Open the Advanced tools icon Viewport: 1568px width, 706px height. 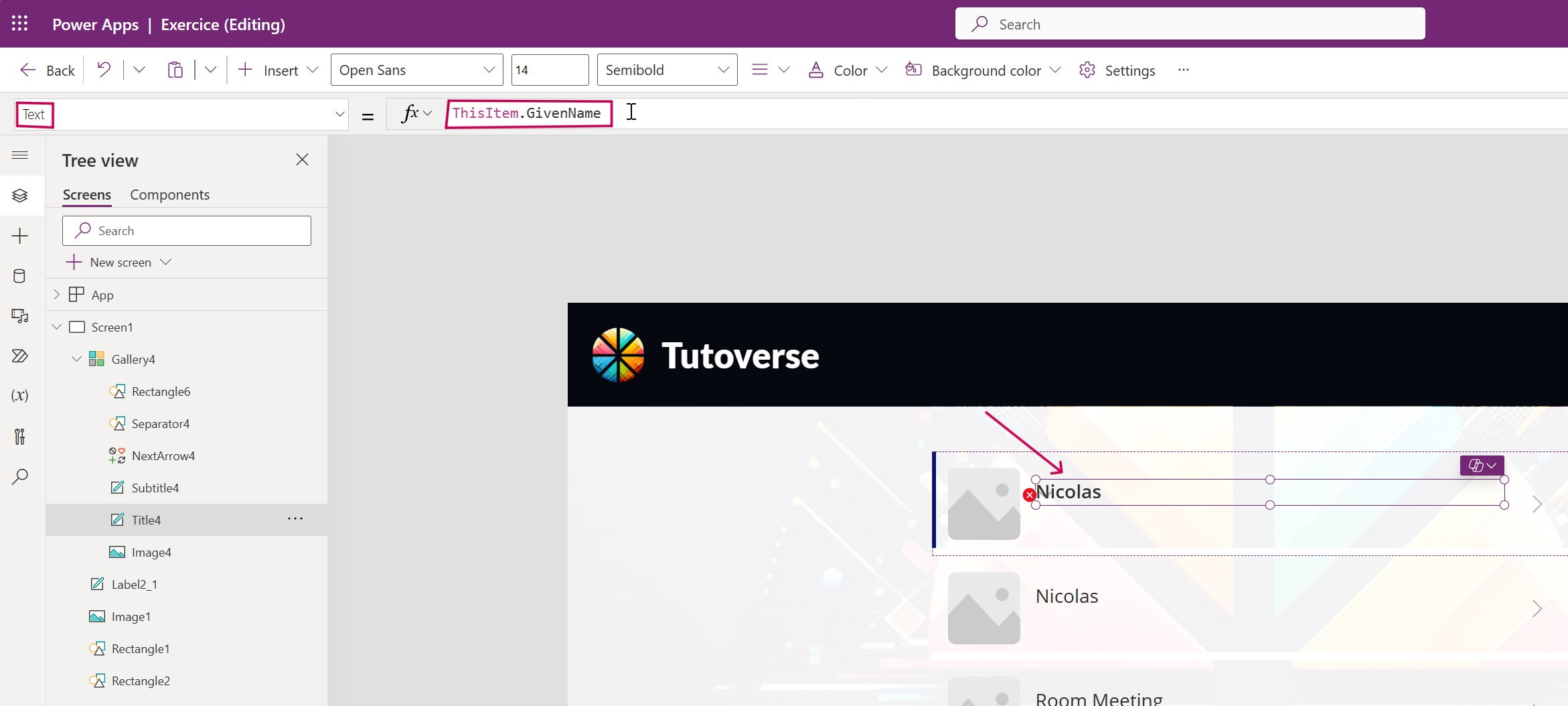point(20,437)
